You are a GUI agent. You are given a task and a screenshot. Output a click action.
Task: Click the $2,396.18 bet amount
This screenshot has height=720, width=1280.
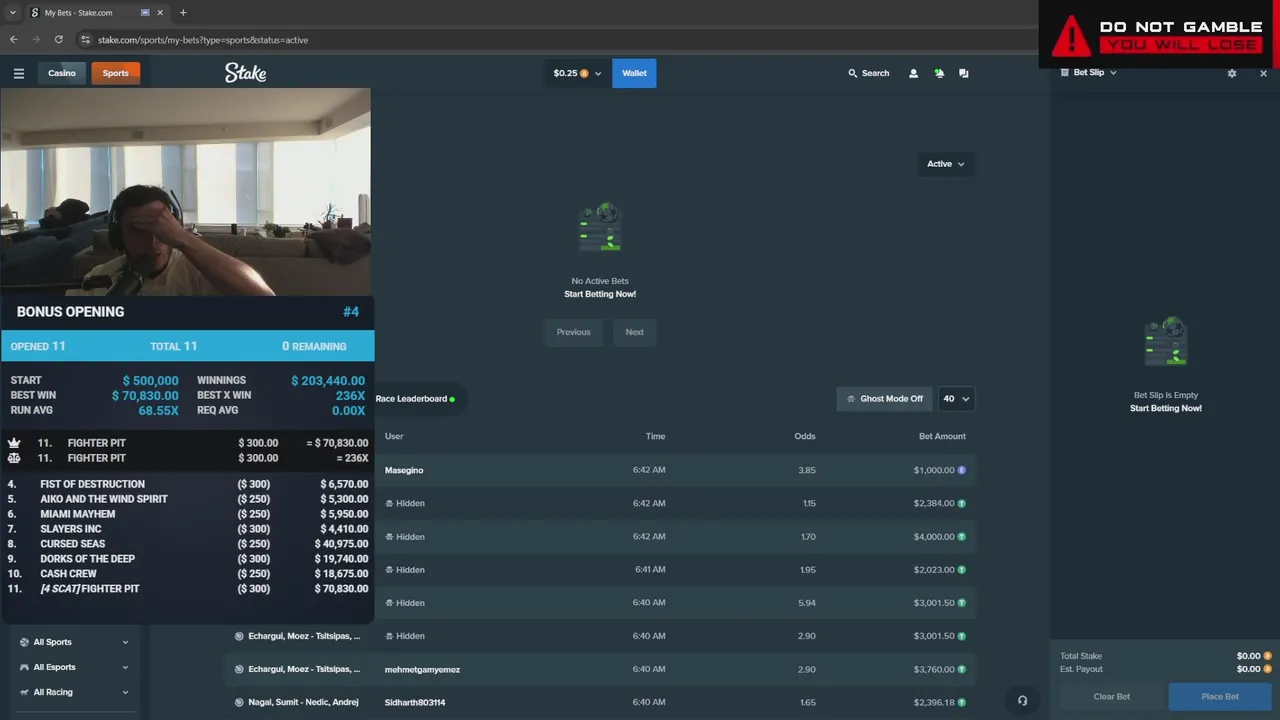[934, 703]
